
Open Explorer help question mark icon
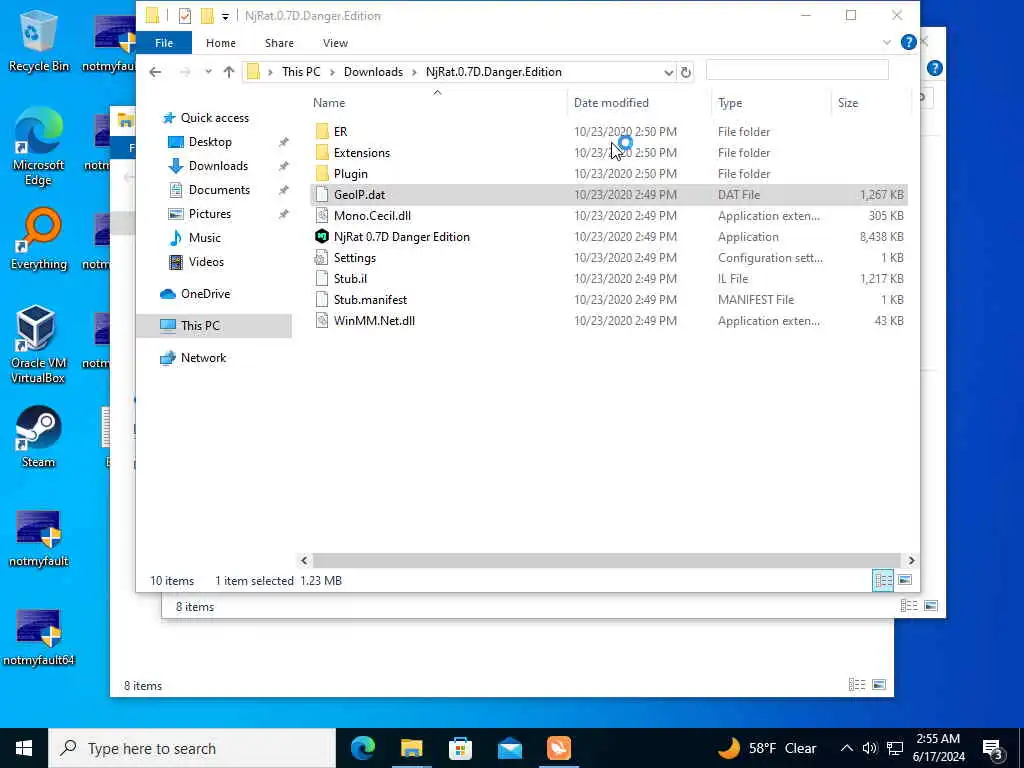coord(908,42)
